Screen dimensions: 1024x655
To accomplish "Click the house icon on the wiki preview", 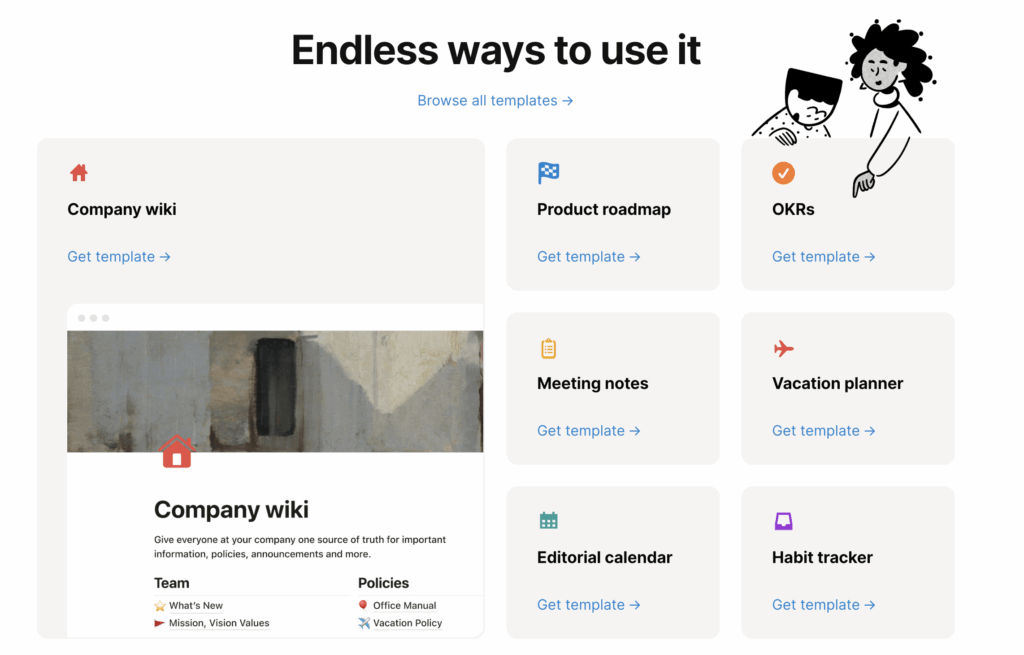I will click(177, 451).
